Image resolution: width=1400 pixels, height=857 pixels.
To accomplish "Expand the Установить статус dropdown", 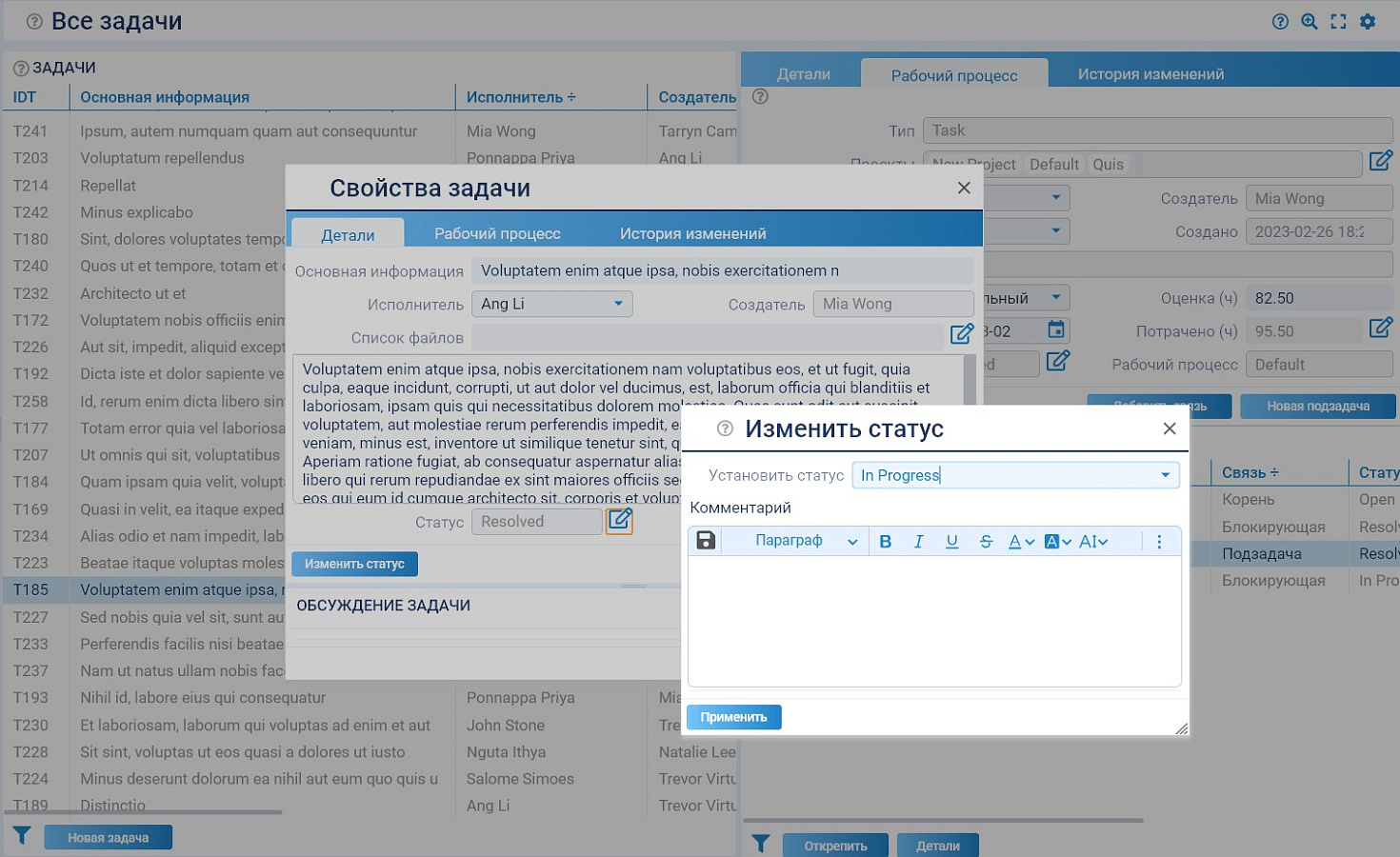I will pos(1165,475).
